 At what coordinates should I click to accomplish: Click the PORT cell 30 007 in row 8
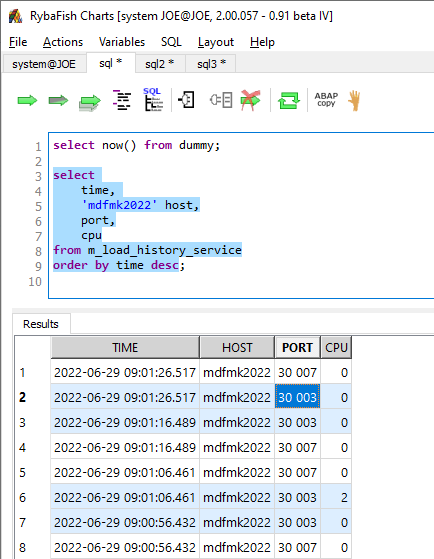click(297, 547)
